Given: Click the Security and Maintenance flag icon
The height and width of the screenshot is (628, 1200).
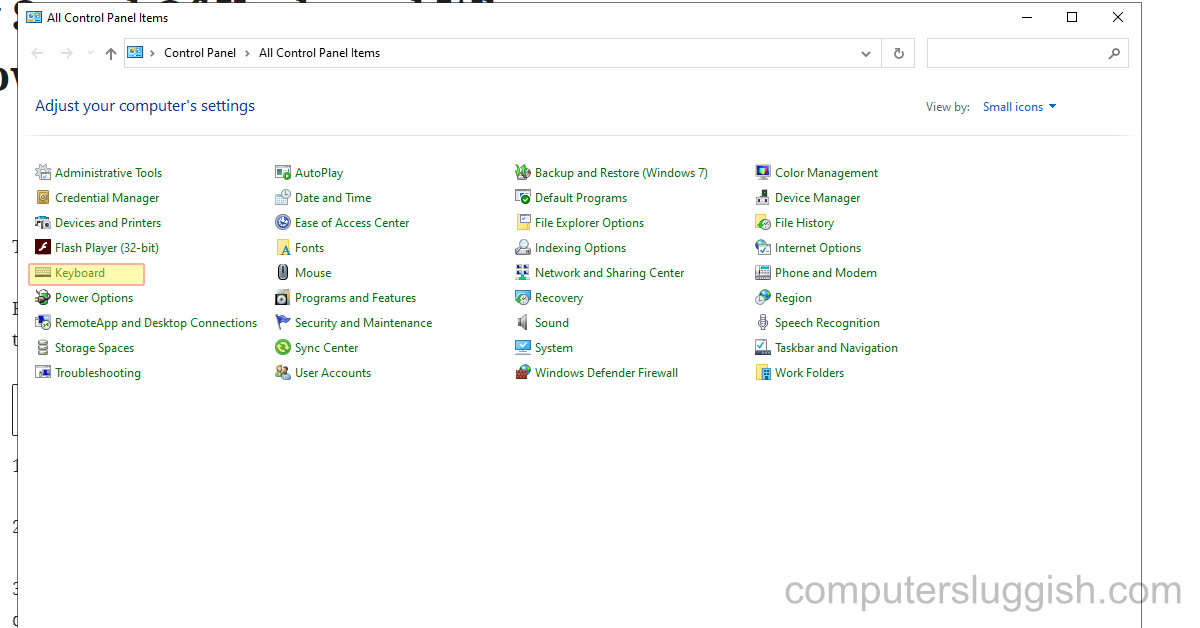Looking at the screenshot, I should point(283,323).
